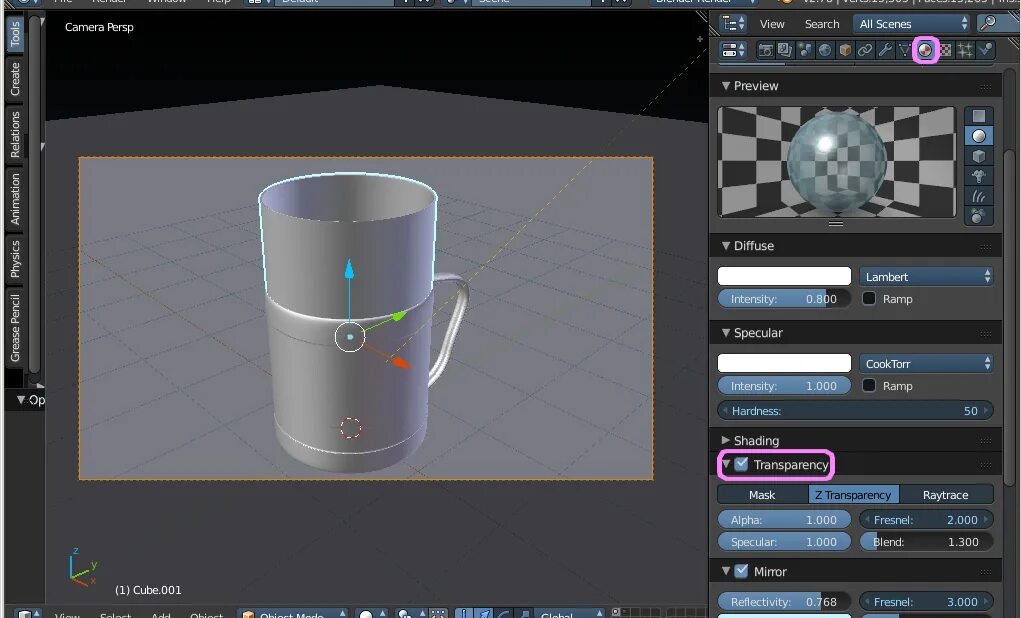The image size is (1021, 618).
Task: Set material preview to cube
Action: click(x=979, y=156)
